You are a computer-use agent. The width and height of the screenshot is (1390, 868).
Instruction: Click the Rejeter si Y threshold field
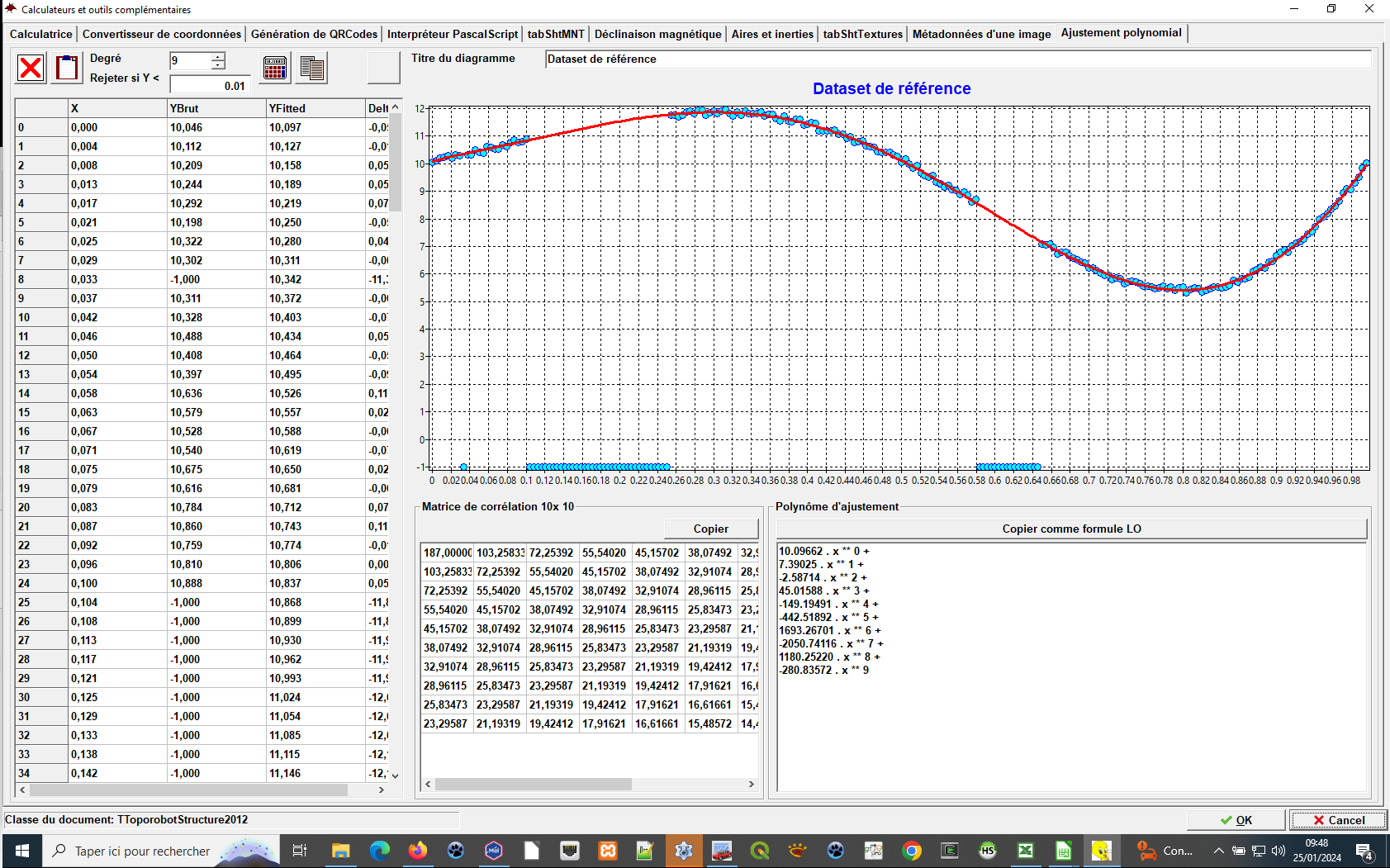coord(209,85)
